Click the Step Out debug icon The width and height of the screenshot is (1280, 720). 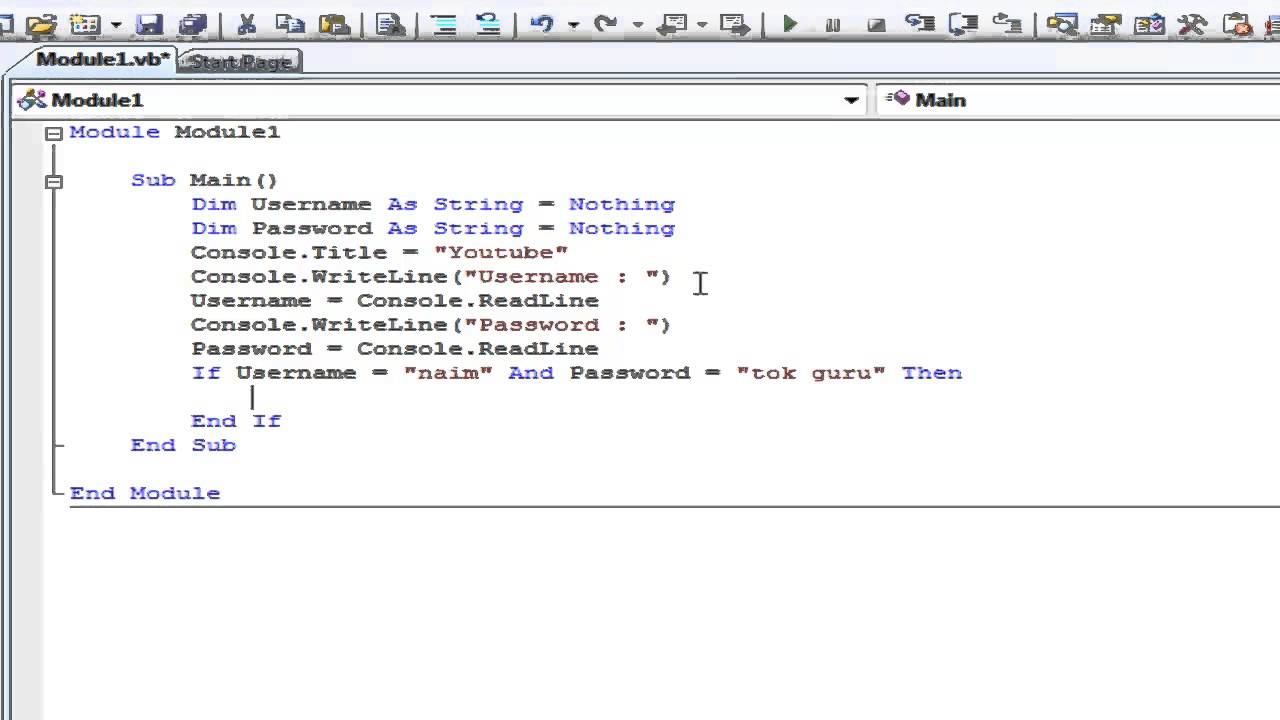point(1008,23)
